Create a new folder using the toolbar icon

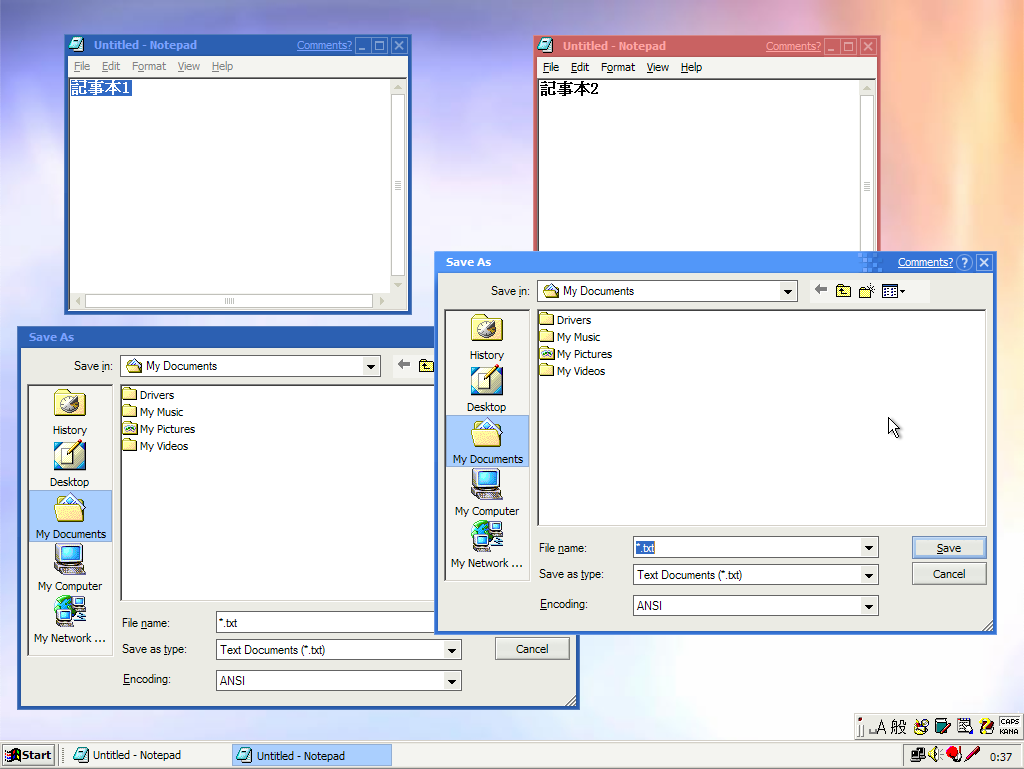866,290
